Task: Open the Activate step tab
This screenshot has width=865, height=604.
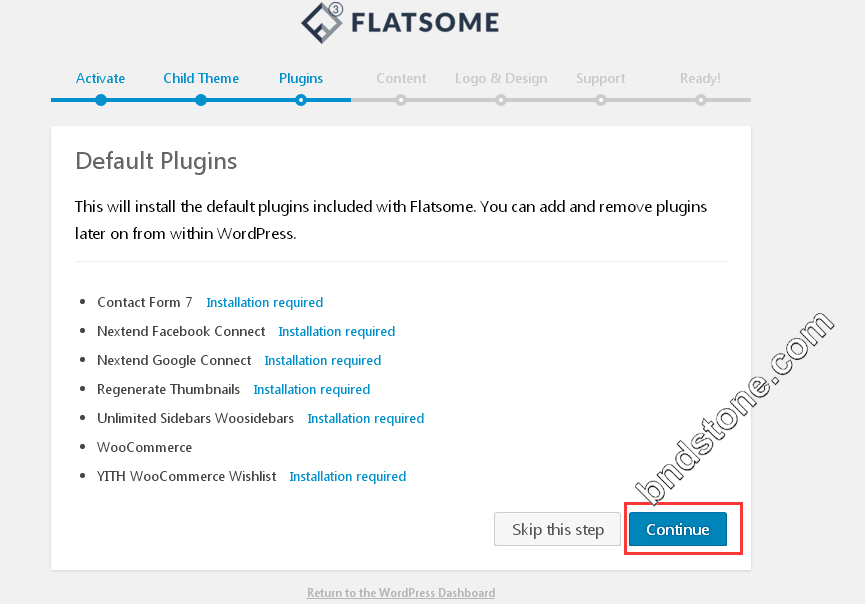Action: [100, 78]
